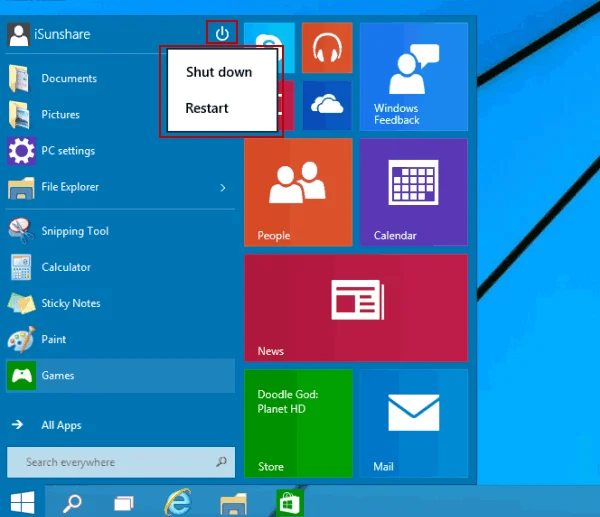Open the News tile
The height and width of the screenshot is (517, 600).
tap(356, 308)
